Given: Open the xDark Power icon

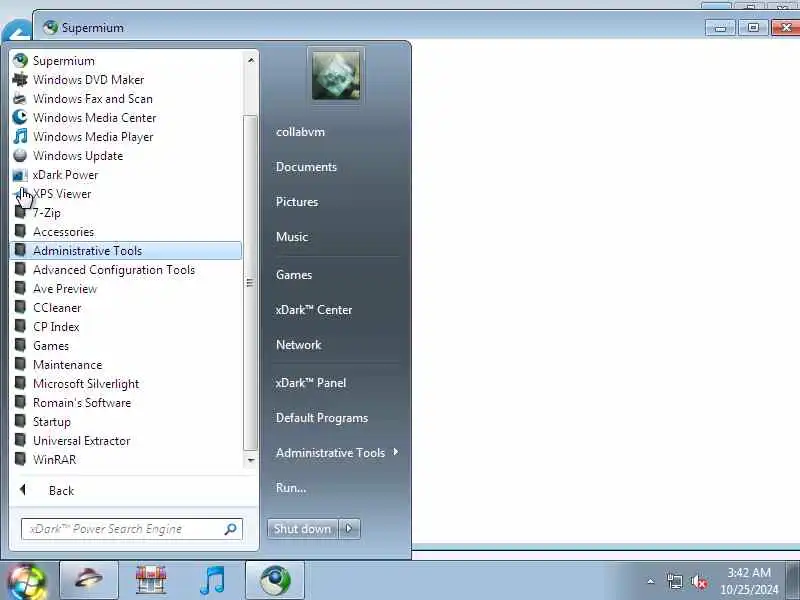Looking at the screenshot, I should pyautogui.click(x=20, y=174).
